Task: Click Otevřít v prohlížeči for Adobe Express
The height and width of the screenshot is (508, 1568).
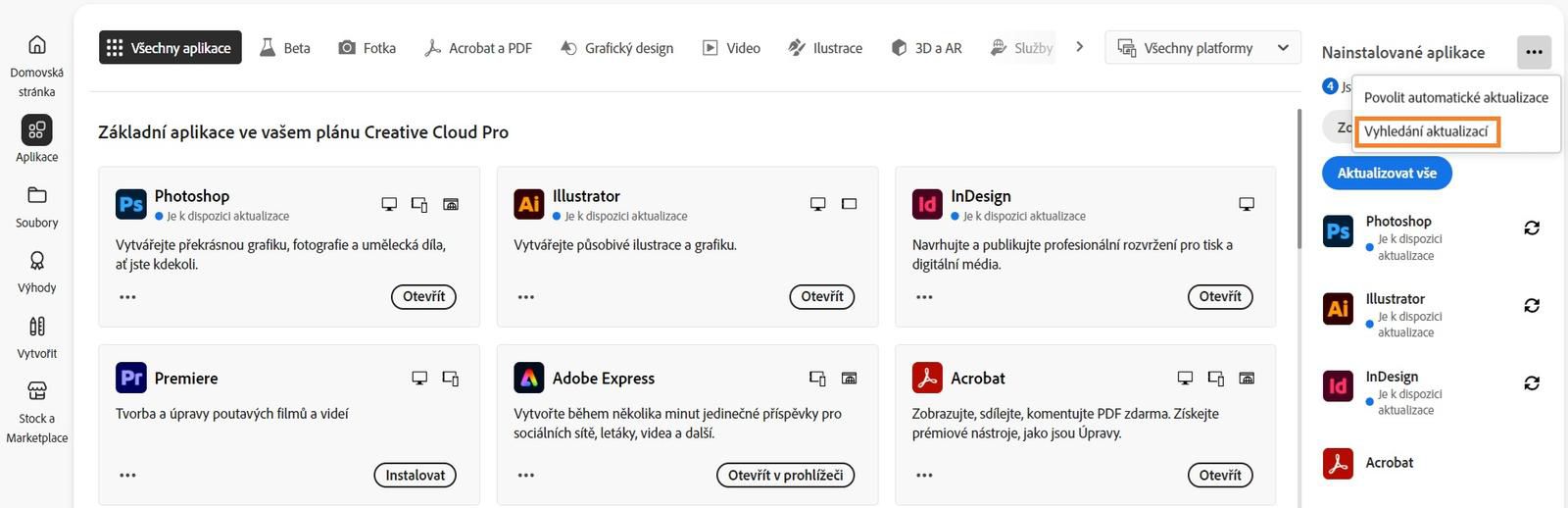Action: 785,475
